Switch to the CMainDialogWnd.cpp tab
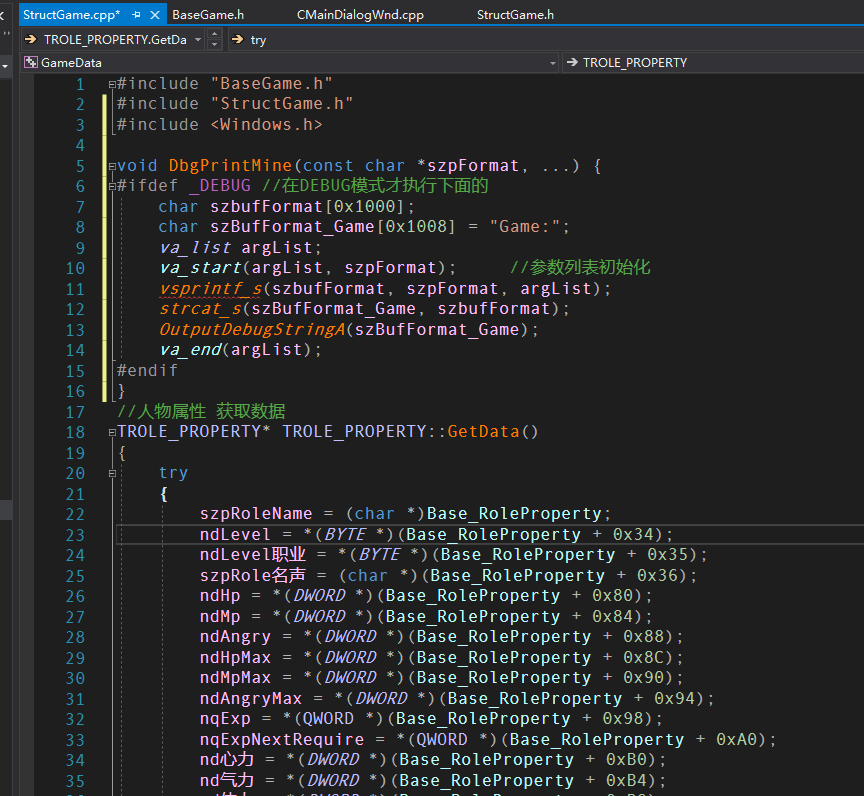The height and width of the screenshot is (796, 864). pyautogui.click(x=360, y=15)
